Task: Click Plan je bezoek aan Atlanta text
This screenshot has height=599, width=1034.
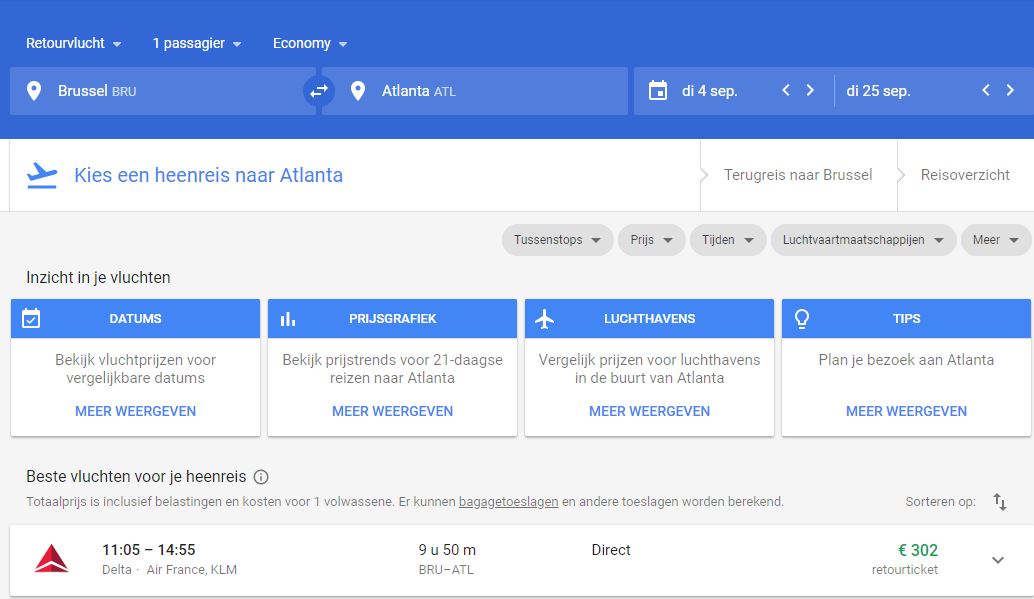Action: pyautogui.click(x=906, y=360)
